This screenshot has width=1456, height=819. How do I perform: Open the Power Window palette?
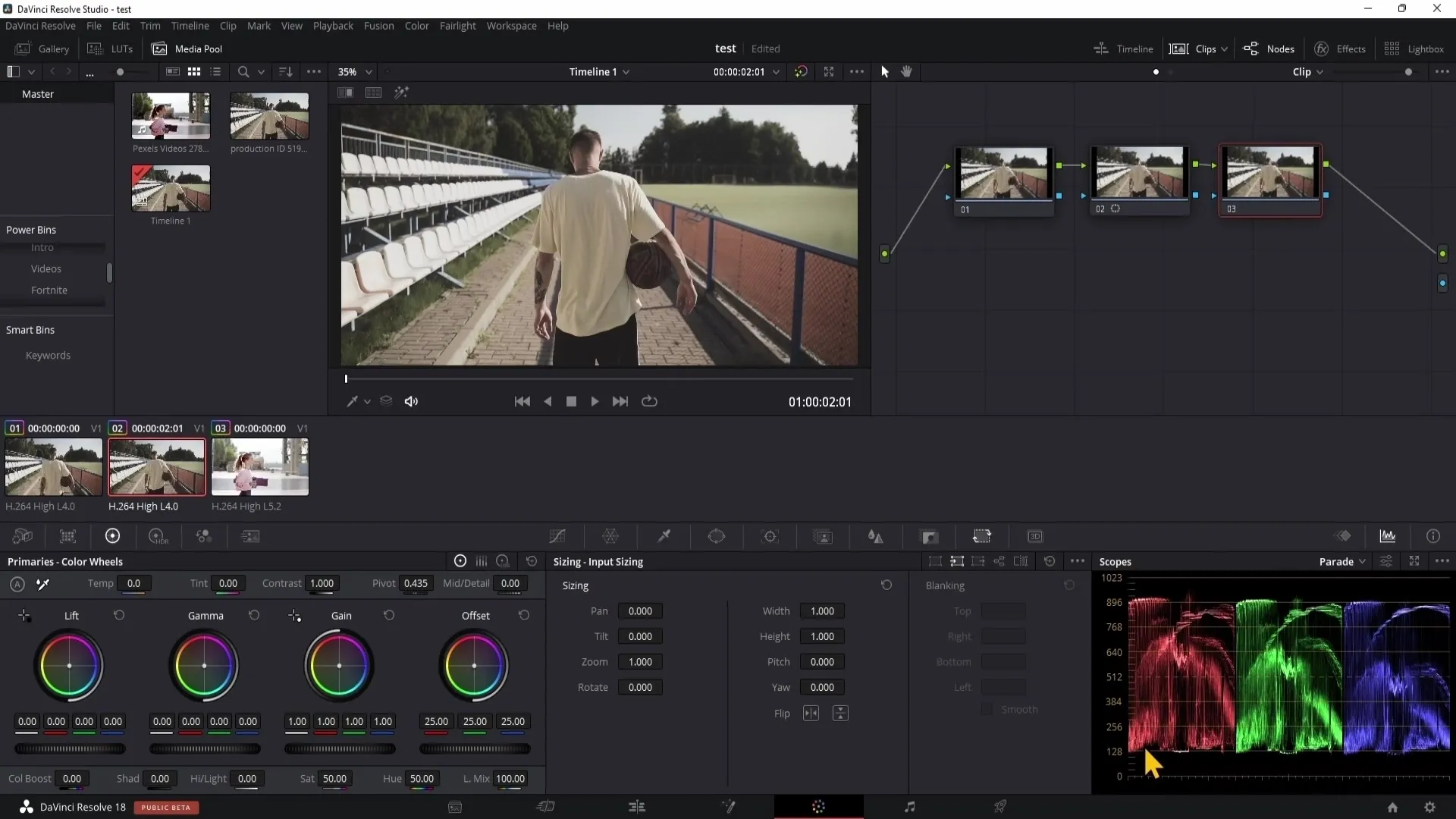(x=717, y=537)
